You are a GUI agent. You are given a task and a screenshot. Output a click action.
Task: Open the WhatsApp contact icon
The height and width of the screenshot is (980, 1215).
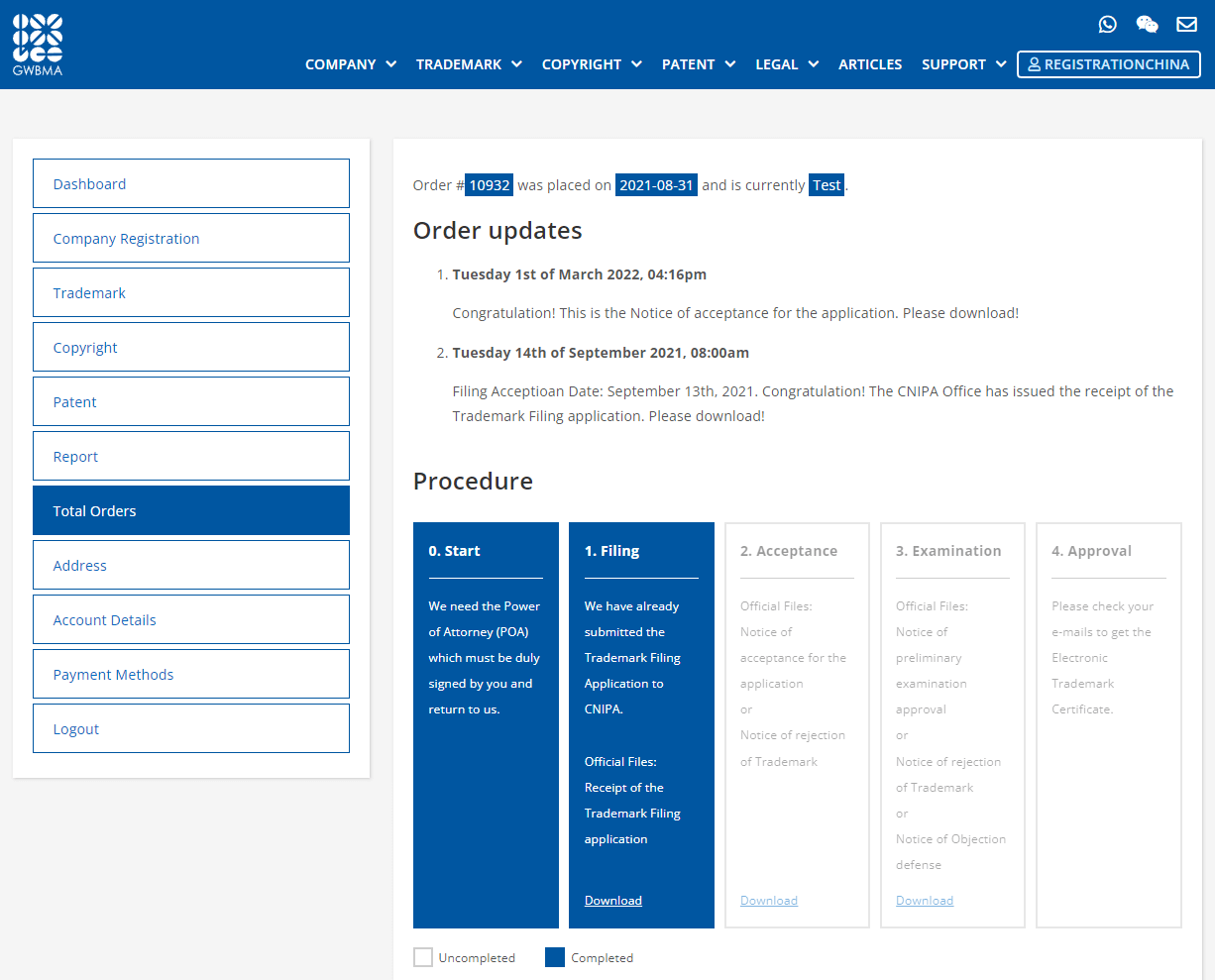1108,24
